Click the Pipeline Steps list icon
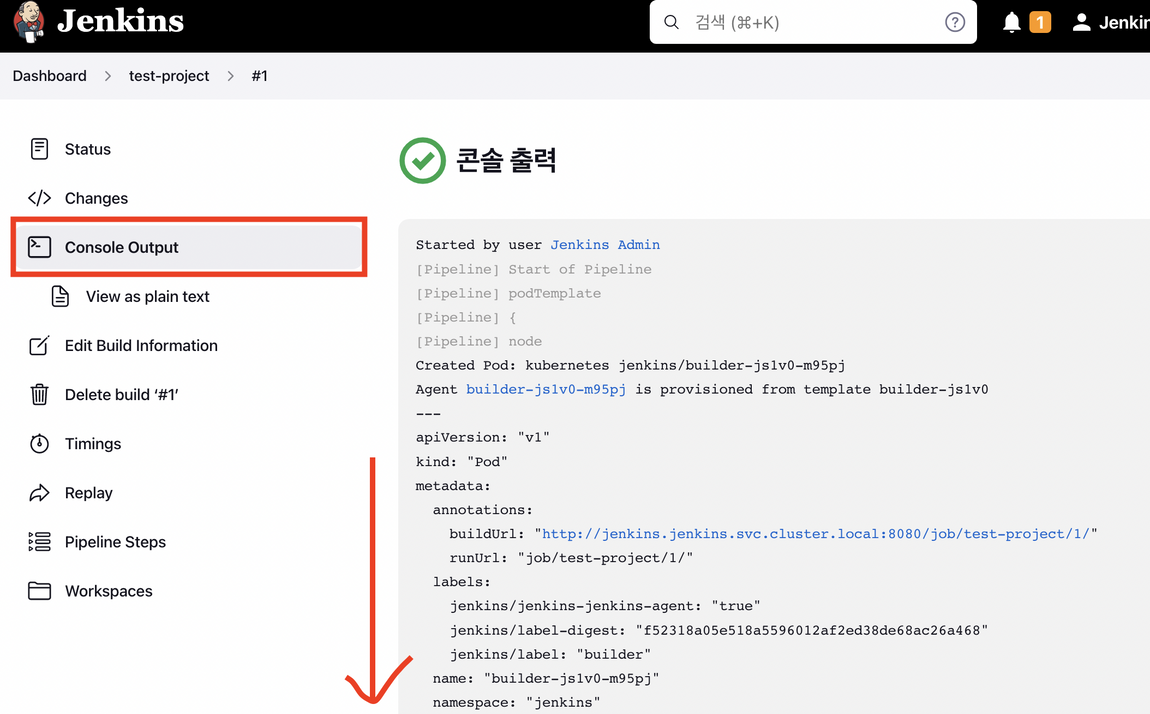The width and height of the screenshot is (1150, 714). coord(40,542)
